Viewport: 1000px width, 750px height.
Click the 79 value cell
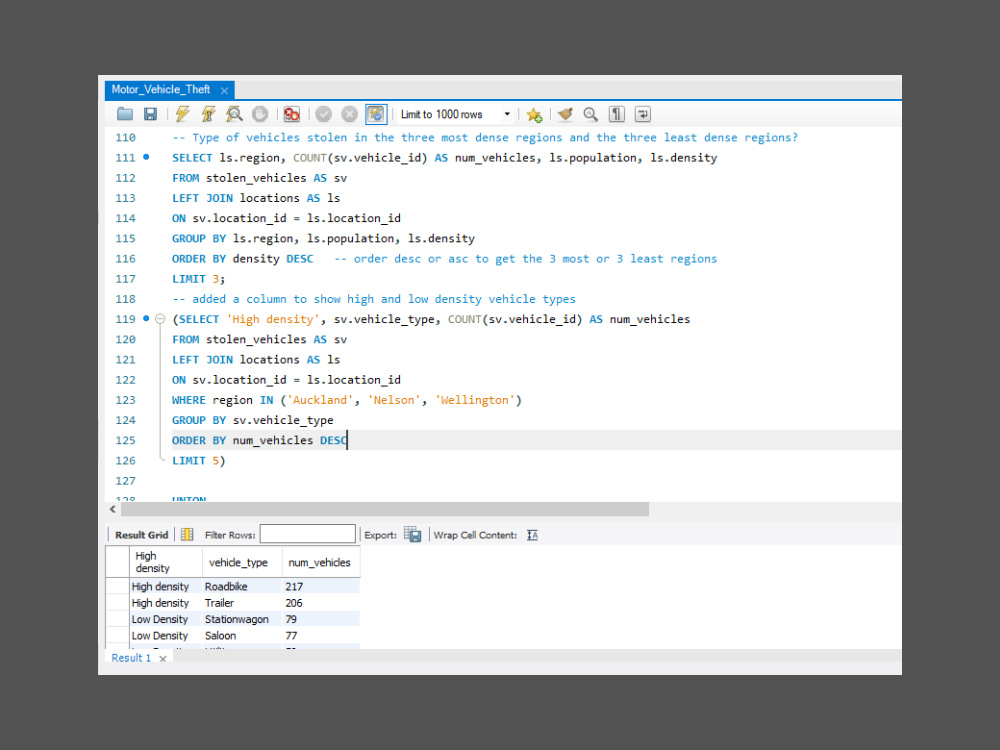click(x=321, y=619)
